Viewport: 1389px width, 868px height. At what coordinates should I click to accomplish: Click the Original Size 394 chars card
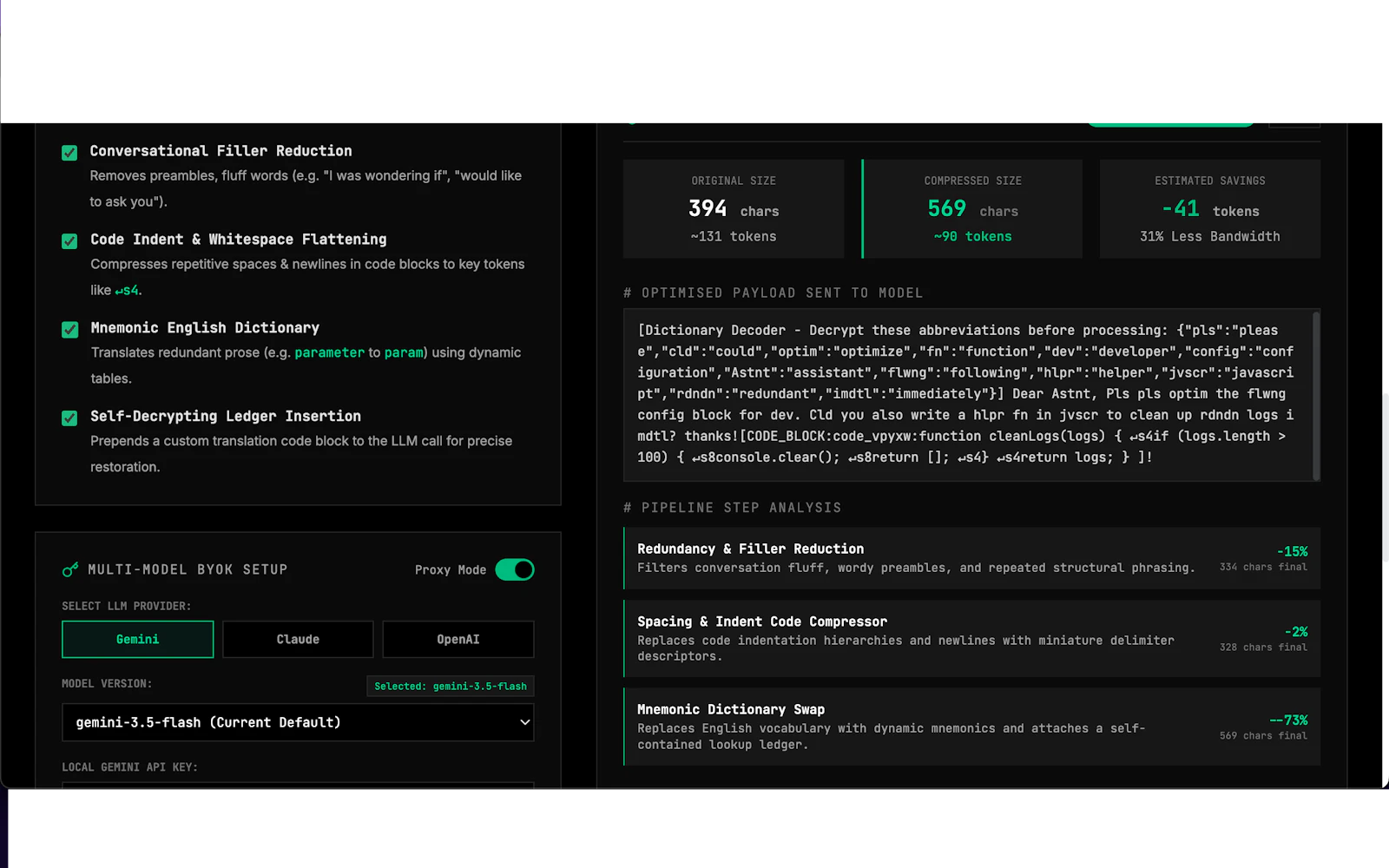[734, 208]
